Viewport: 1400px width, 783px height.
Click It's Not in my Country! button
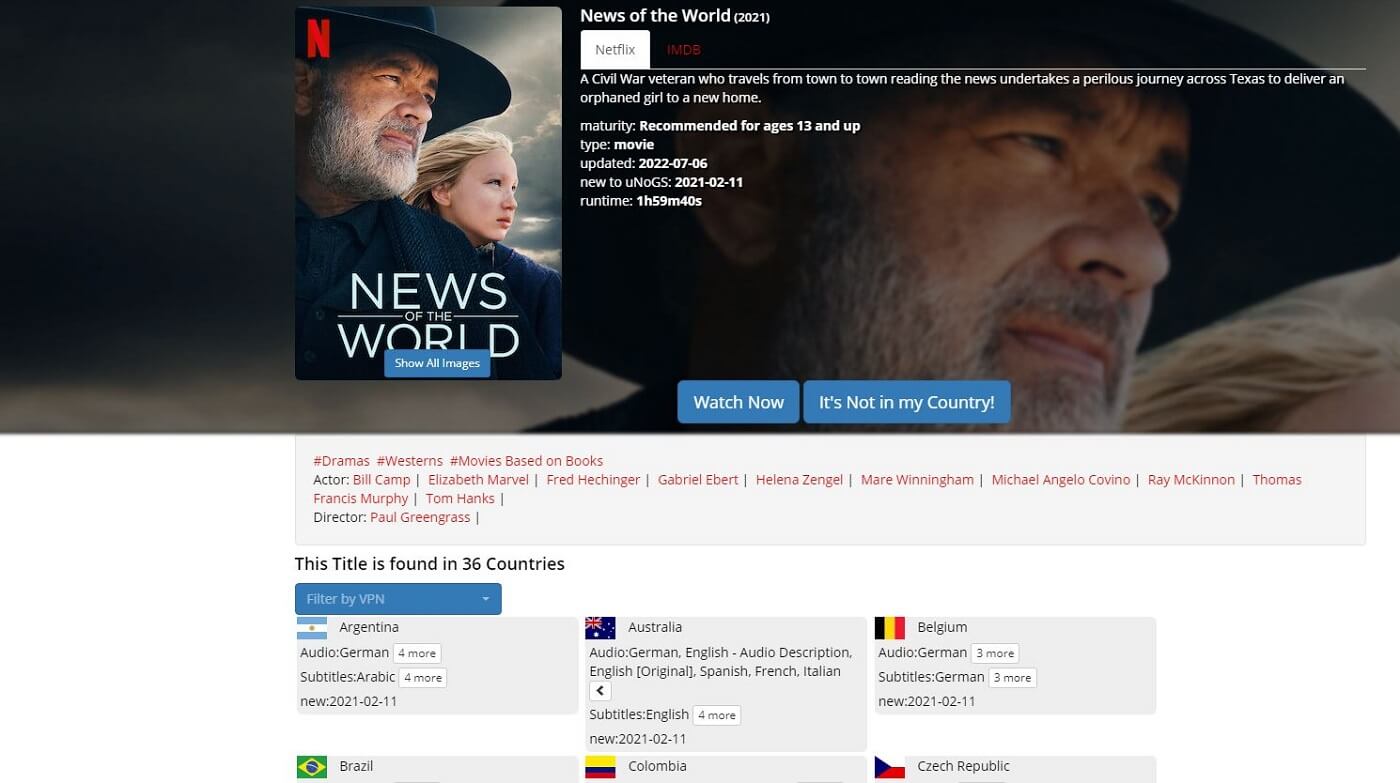pyautogui.click(x=907, y=402)
